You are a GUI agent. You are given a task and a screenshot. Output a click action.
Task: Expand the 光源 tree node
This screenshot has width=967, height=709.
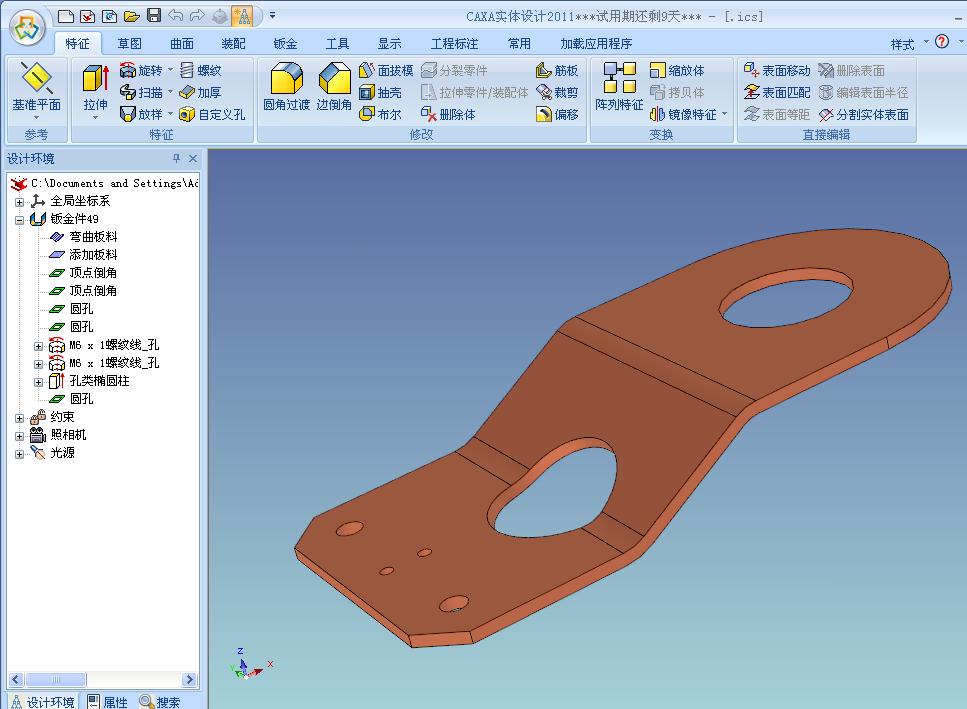(19, 453)
